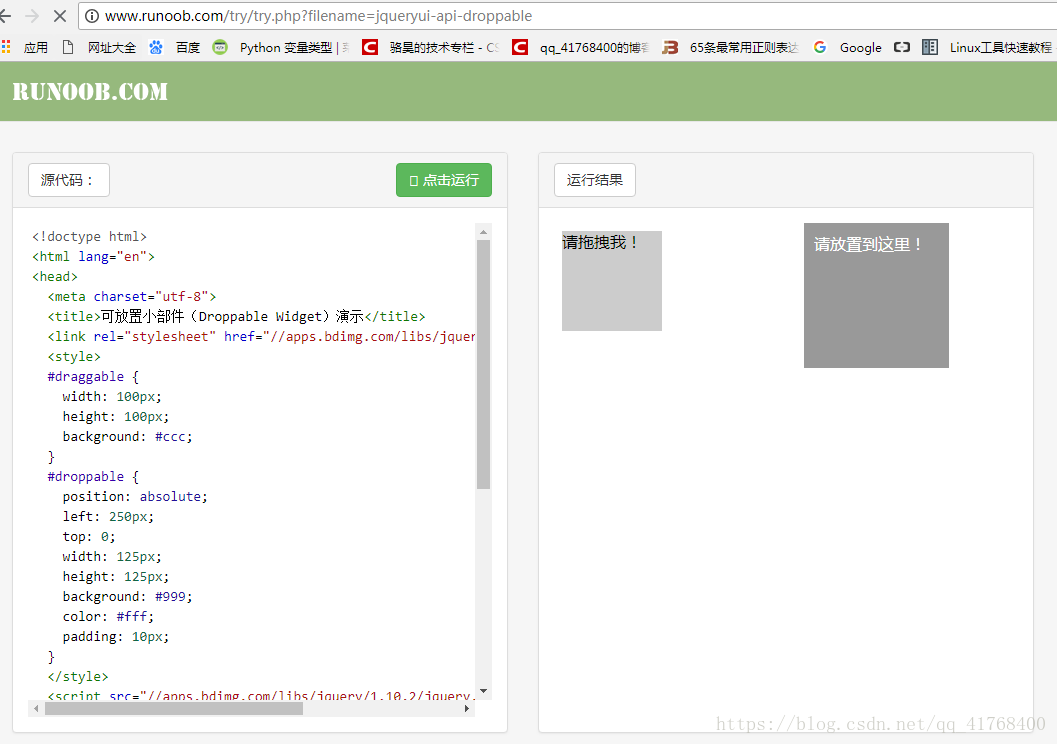
Task: Click the <head> code line
Action: (x=55, y=276)
